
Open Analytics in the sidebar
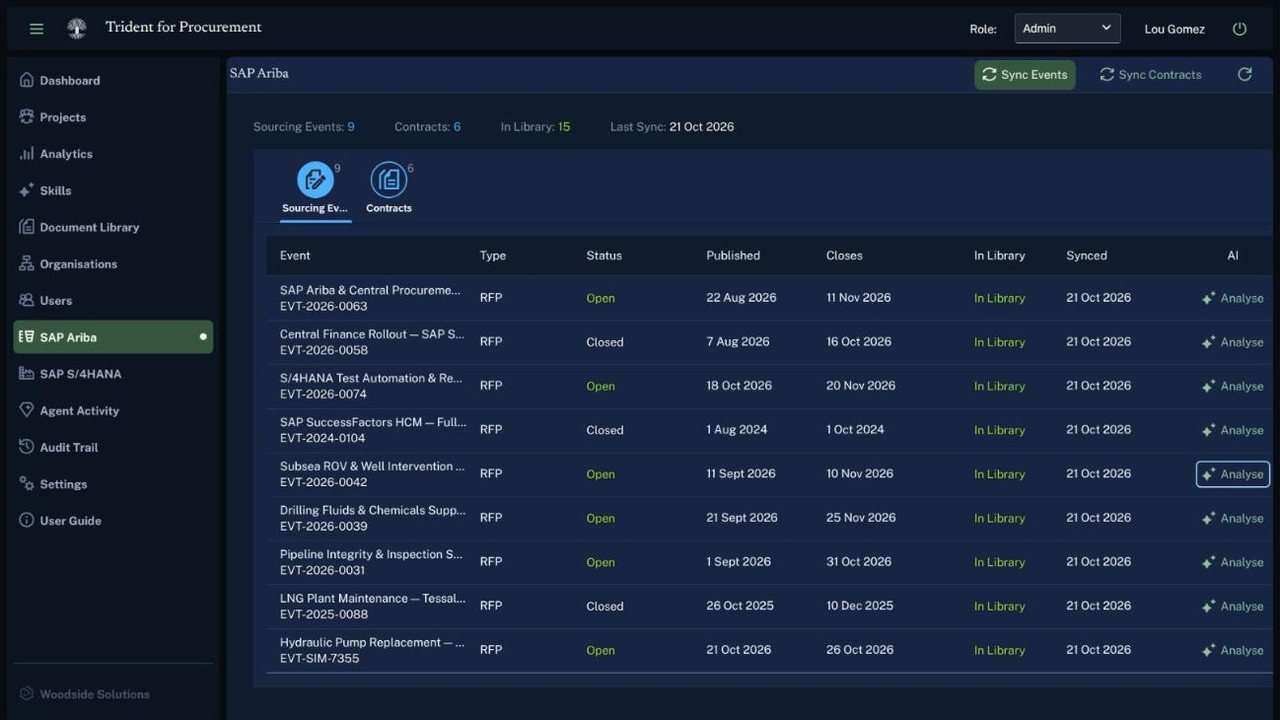113,154
